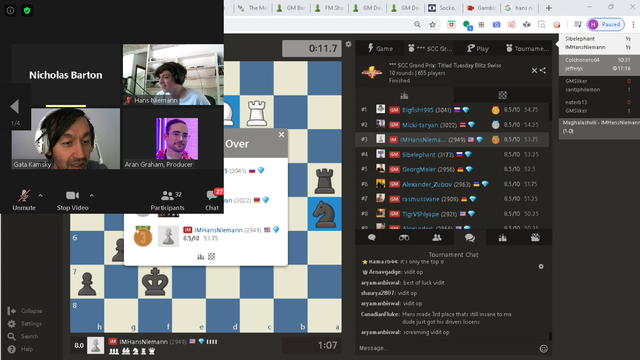Viewport: 640px width, 360px height.
Task: Stop Video in the Zoom window
Action: coord(73,200)
